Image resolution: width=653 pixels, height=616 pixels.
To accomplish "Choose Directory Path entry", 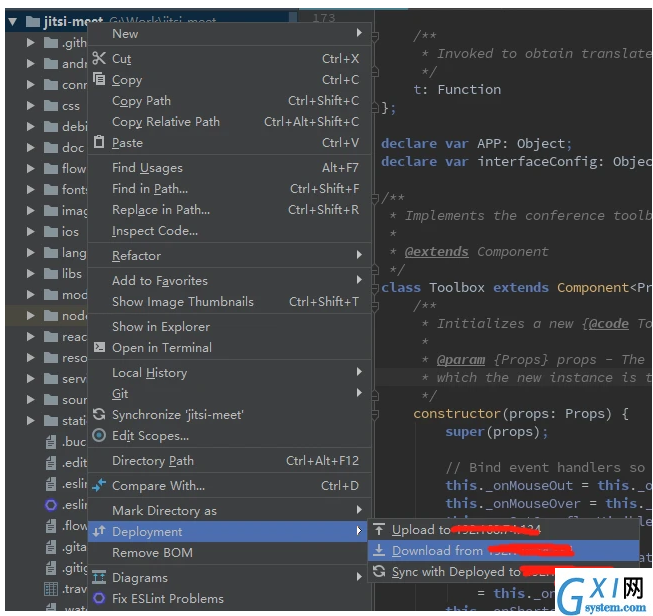I will click(229, 460).
